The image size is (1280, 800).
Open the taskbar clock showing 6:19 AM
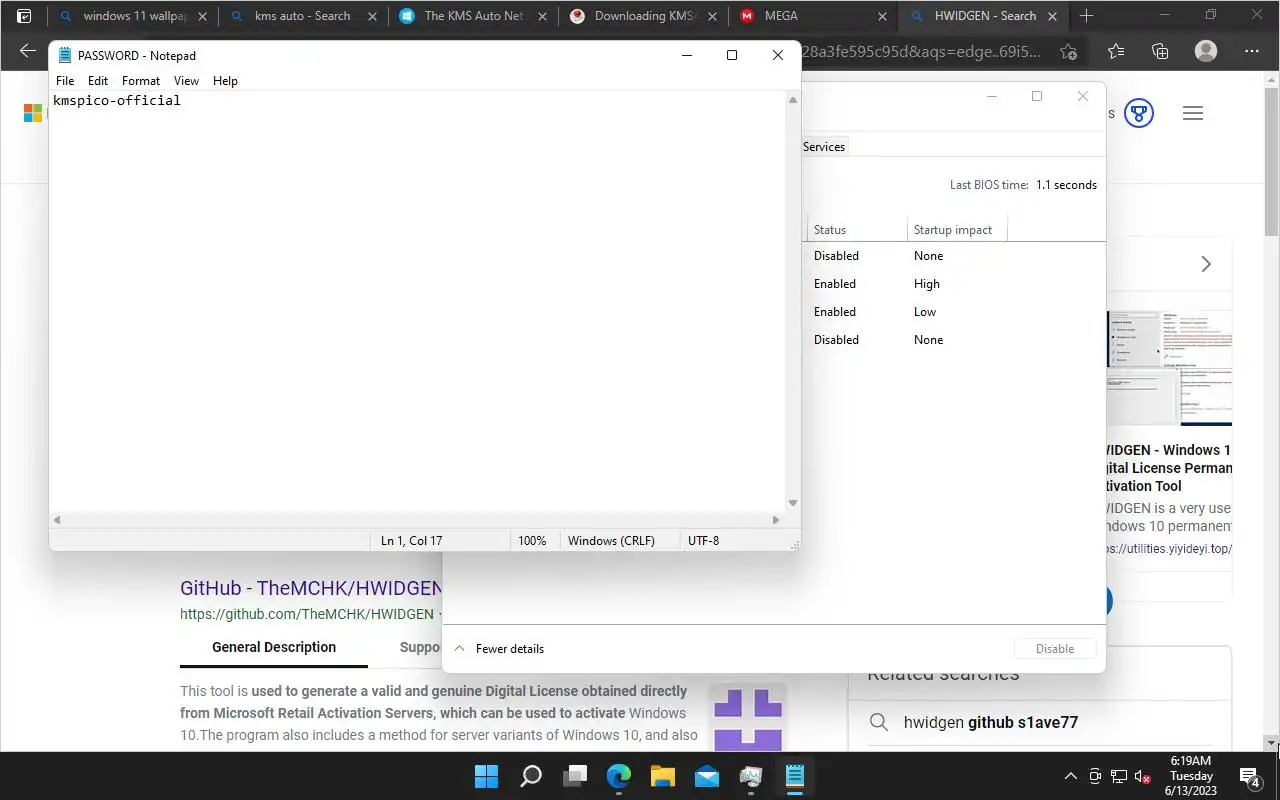(1191, 776)
